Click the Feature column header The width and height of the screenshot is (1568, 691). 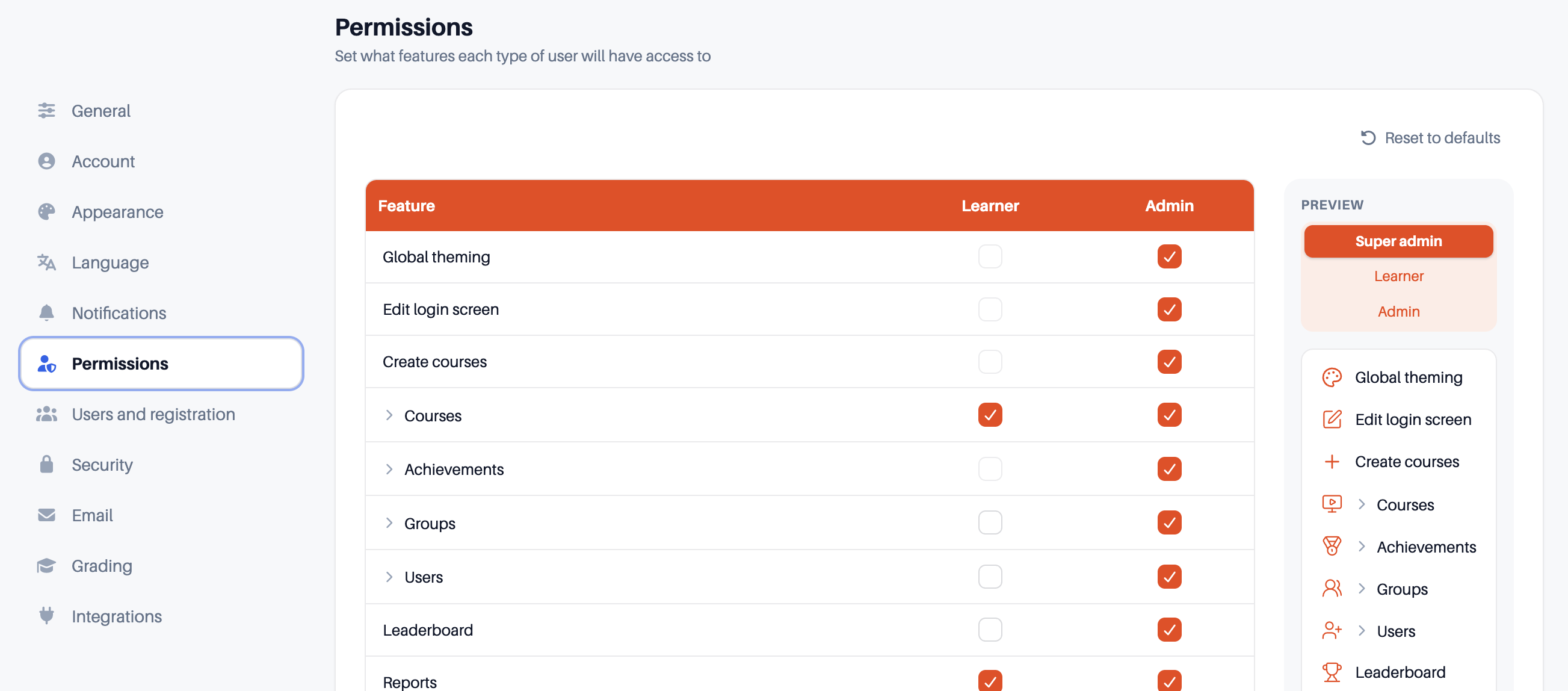[406, 206]
